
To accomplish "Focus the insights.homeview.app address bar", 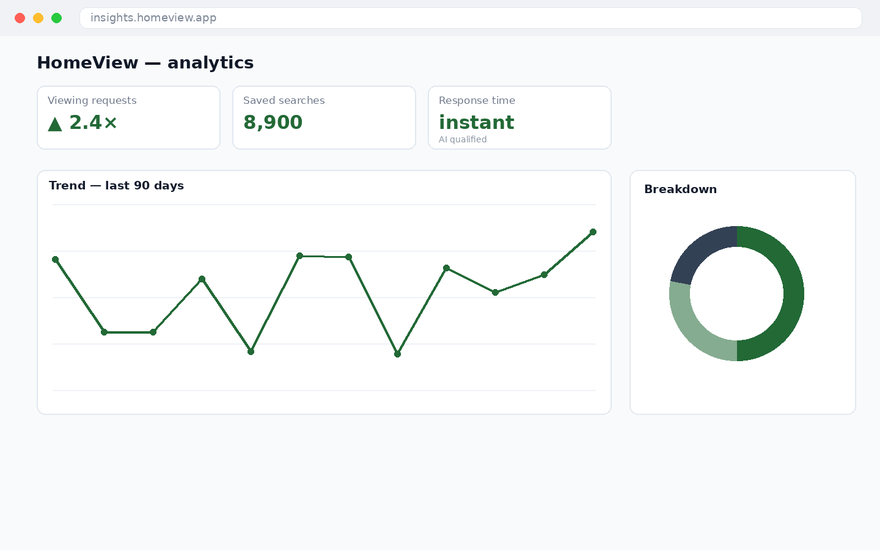I will click(x=470, y=18).
